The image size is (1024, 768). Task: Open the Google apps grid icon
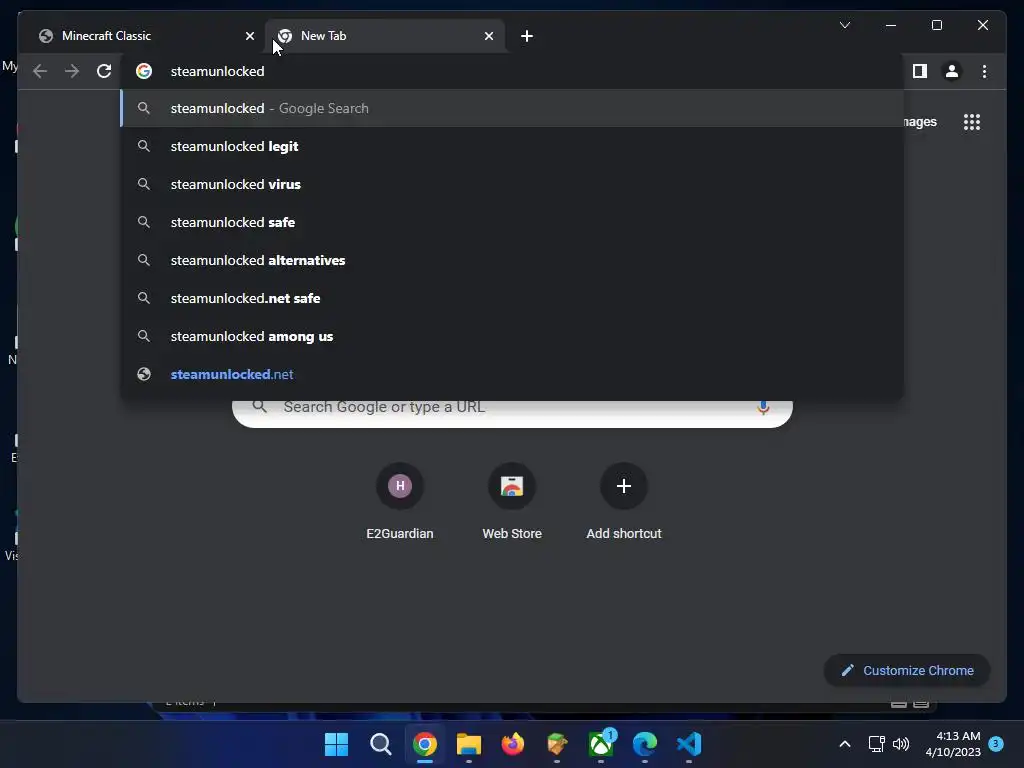[972, 122]
